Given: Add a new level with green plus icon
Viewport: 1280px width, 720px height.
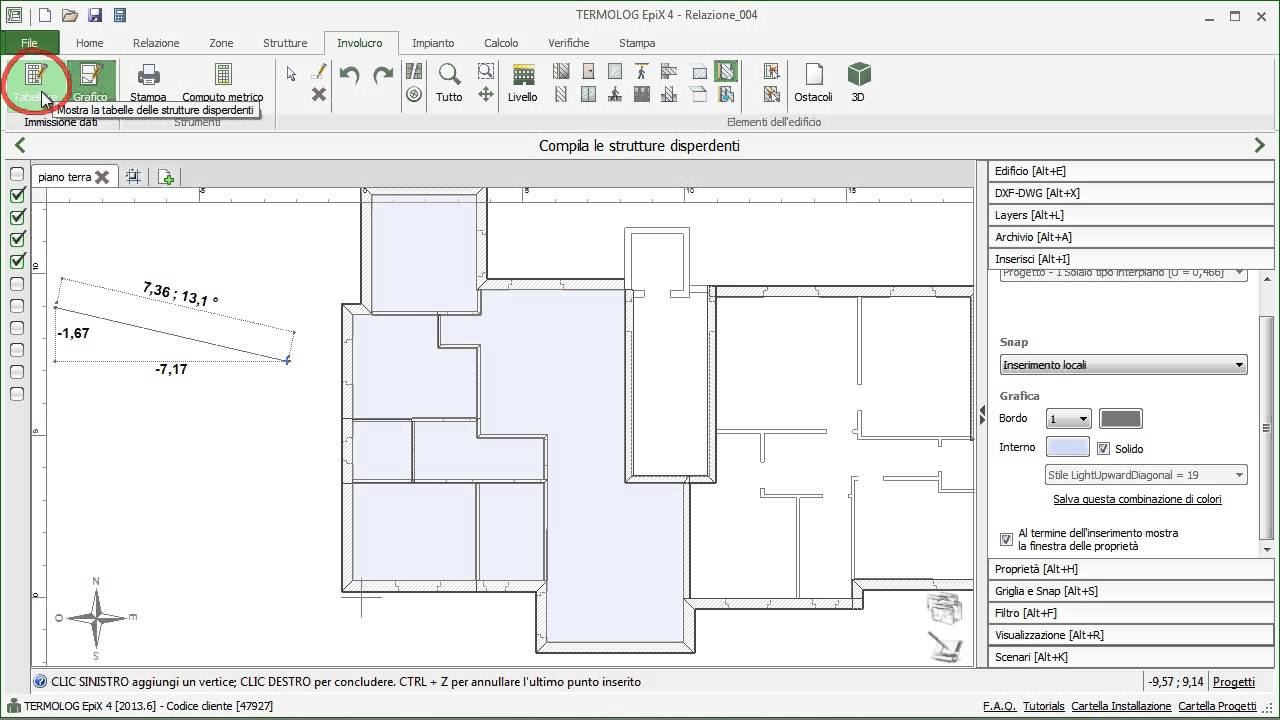Looking at the screenshot, I should click(166, 176).
